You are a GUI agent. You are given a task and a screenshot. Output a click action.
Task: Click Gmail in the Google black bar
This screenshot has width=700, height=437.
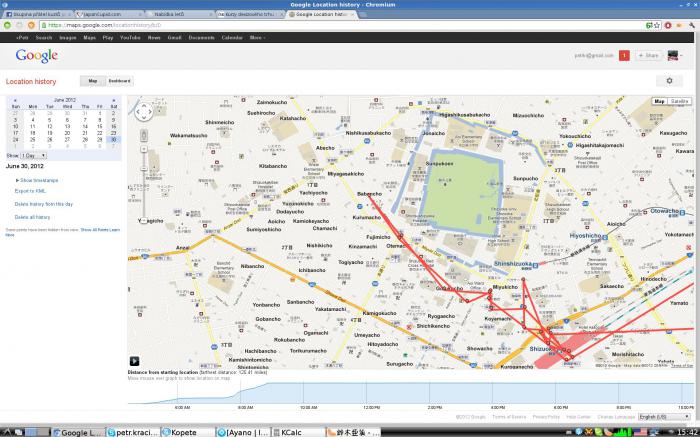point(174,37)
